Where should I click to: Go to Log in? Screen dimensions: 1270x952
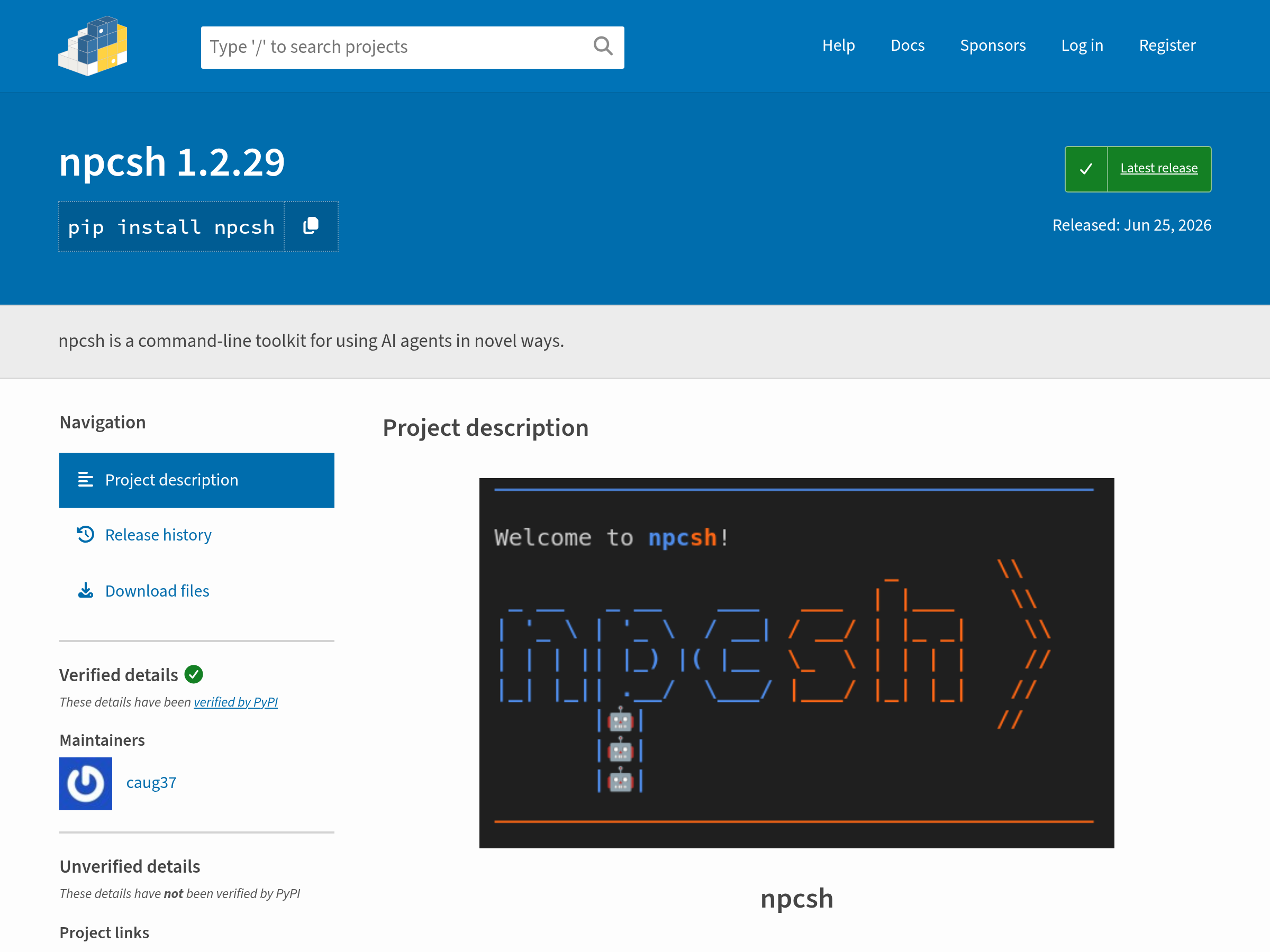1082,45
